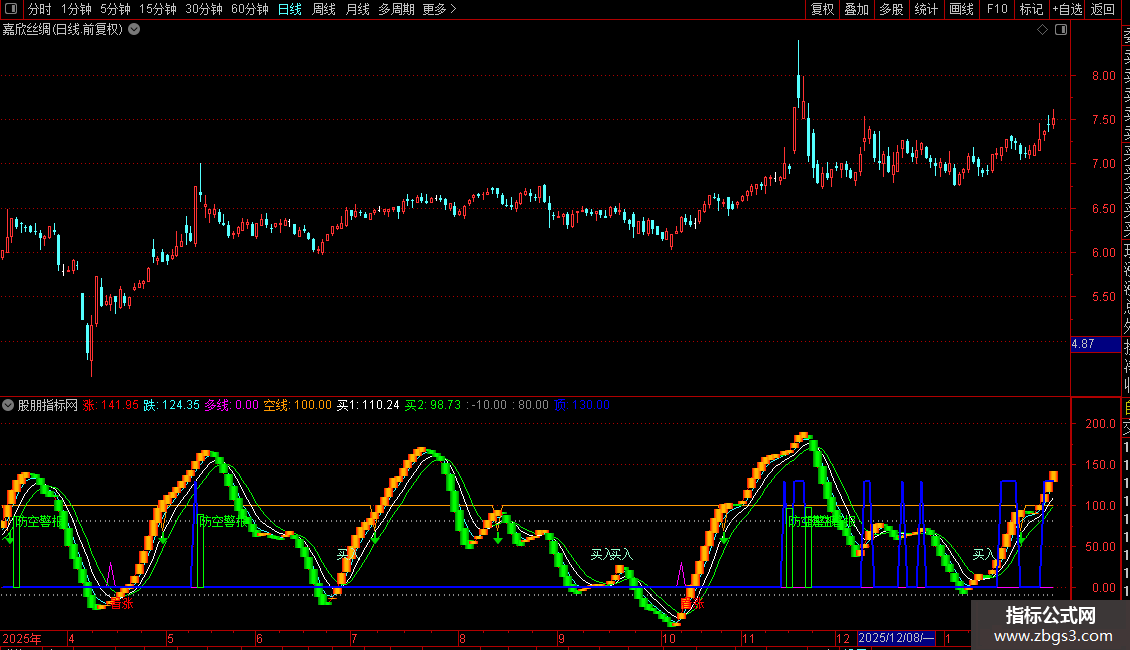Open dropdown next to 嘉欣丝绸 title
The image size is (1130, 650).
point(135,29)
